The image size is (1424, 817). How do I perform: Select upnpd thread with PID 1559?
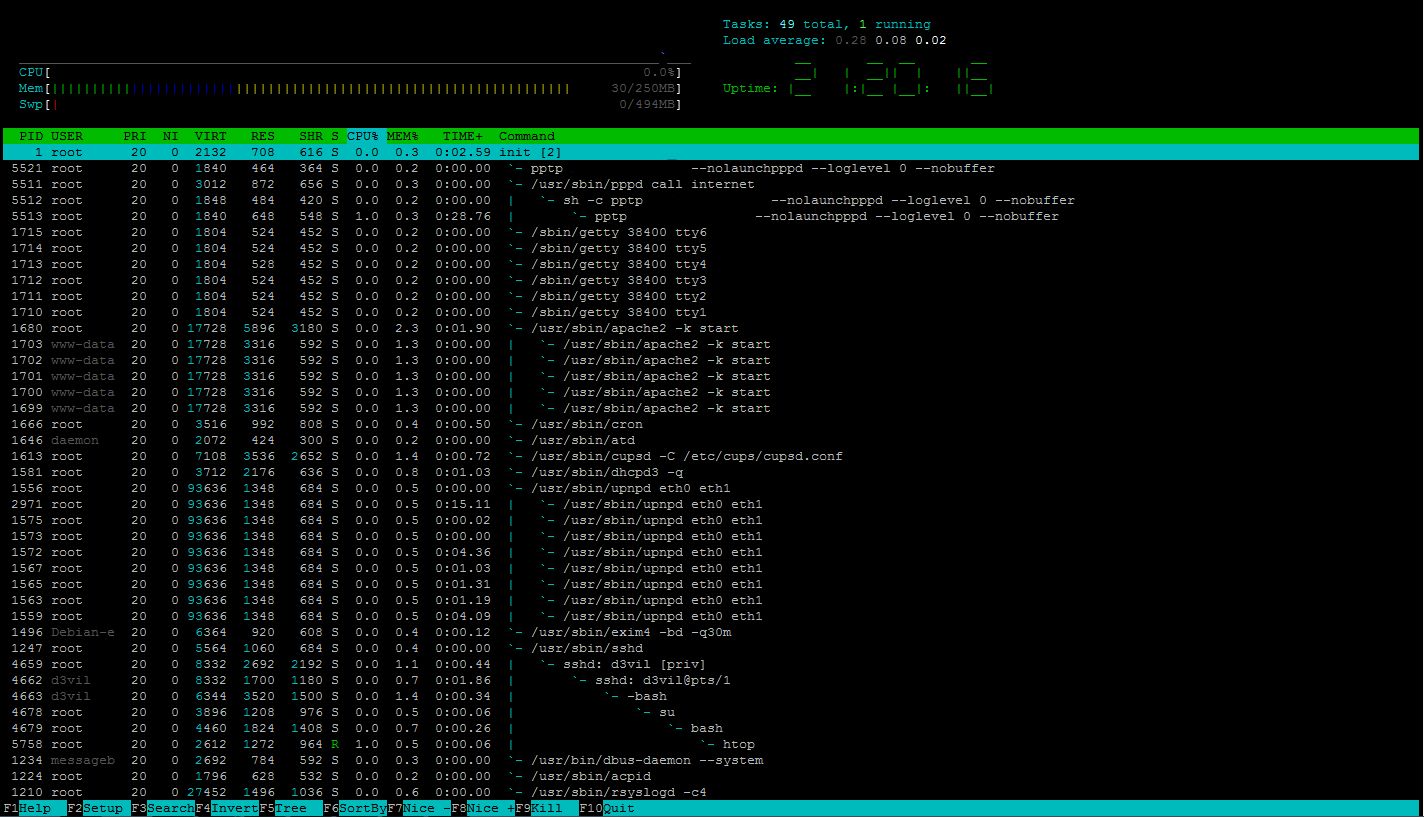pyautogui.click(x=711, y=616)
